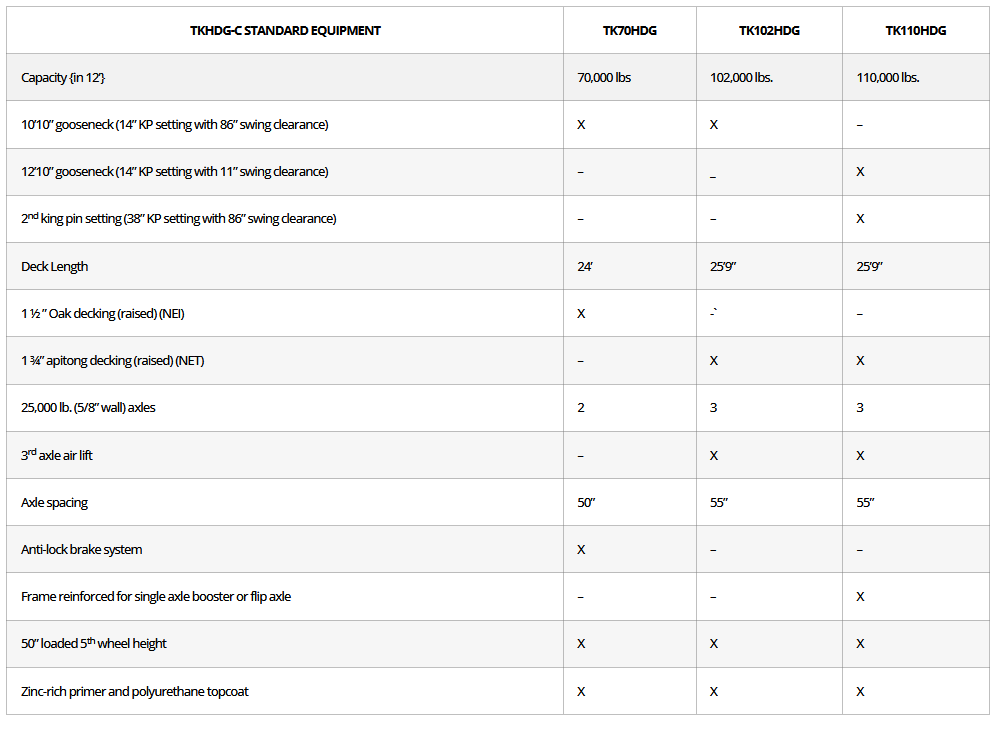Select the TK70HDG column header
This screenshot has height=729, width=992.
630,31
